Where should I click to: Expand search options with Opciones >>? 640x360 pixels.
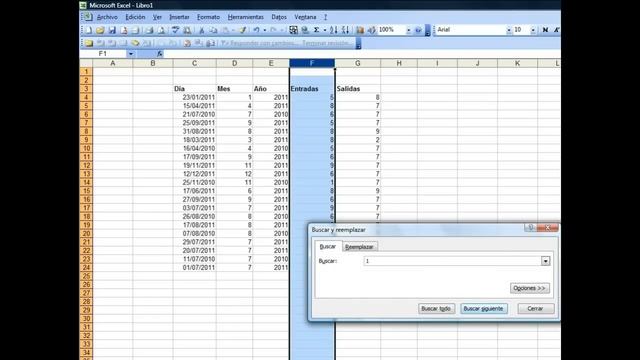(x=529, y=288)
